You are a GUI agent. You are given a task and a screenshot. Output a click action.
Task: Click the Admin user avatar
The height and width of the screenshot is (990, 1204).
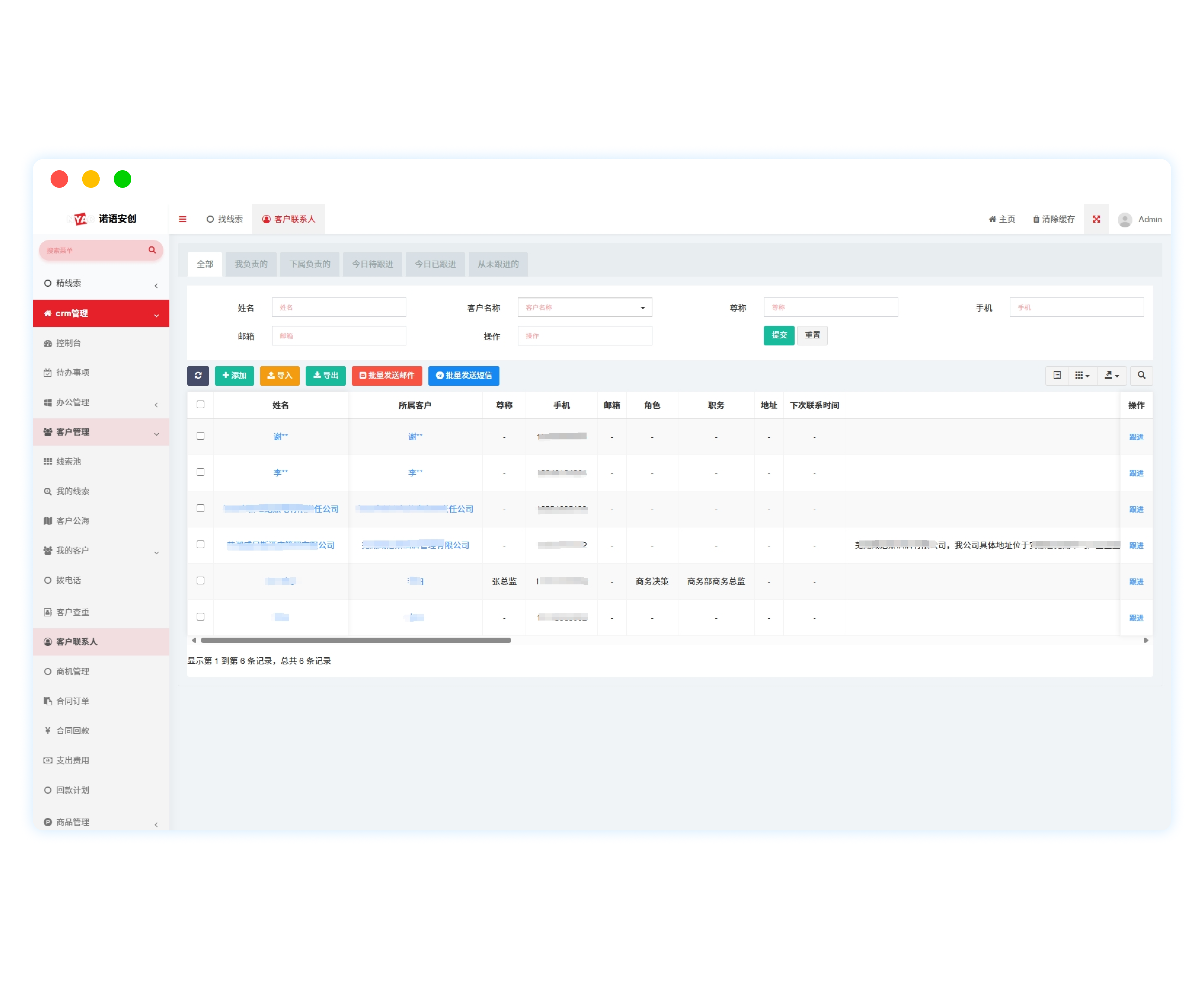(x=1124, y=220)
